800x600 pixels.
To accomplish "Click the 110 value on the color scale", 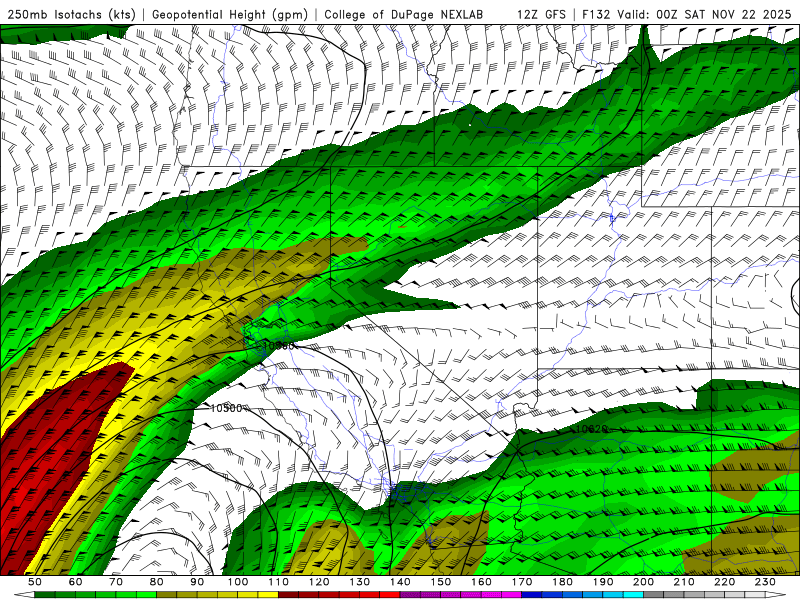I will [x=278, y=582].
